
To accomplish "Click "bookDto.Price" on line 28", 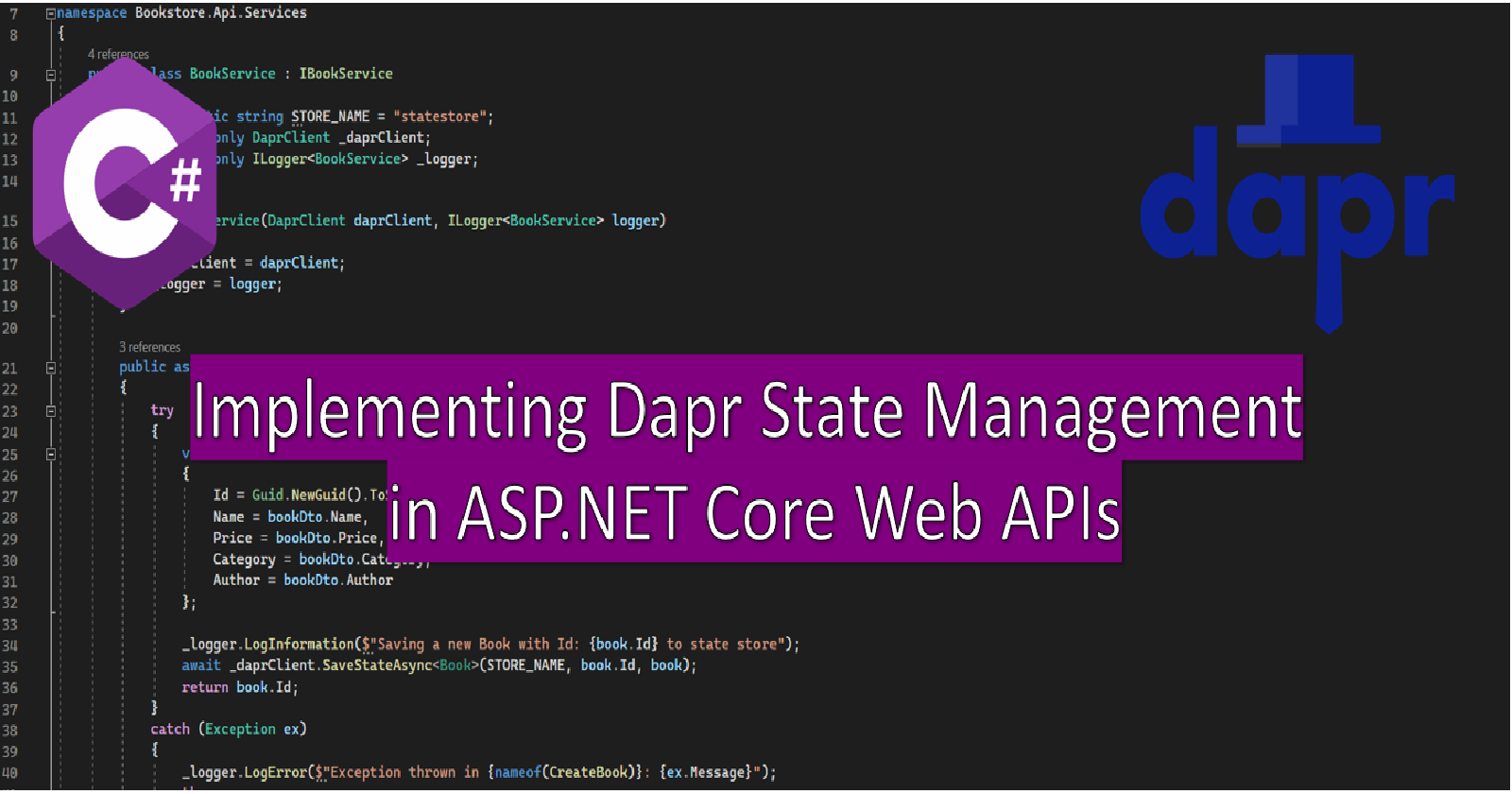I will [326, 538].
